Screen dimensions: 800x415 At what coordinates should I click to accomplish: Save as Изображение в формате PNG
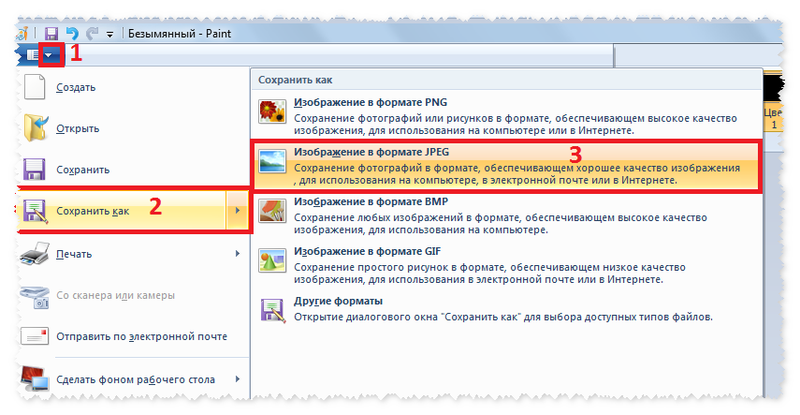[507, 116]
